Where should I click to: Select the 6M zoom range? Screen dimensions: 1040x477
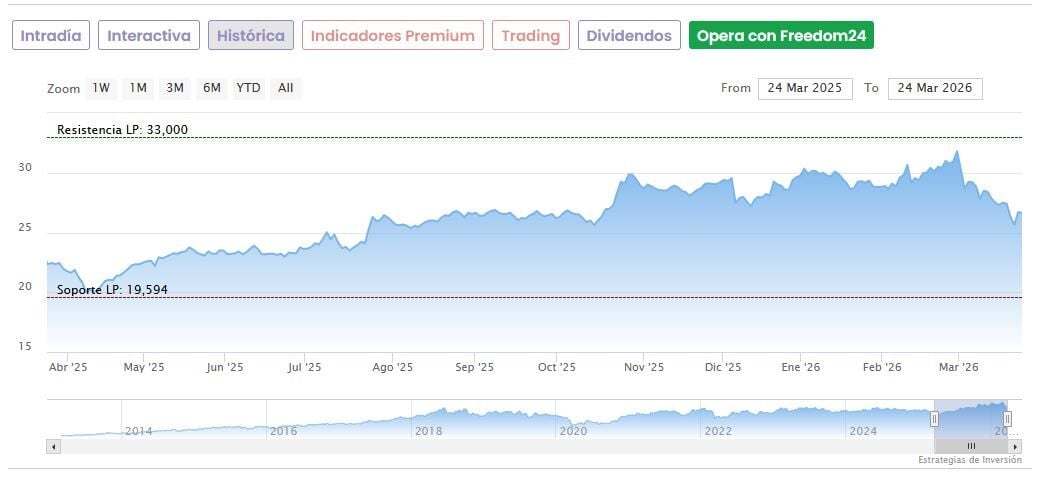(x=212, y=88)
